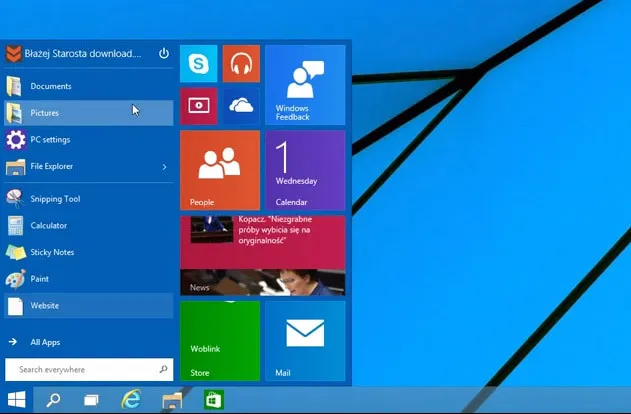This screenshot has height=414, width=631.
Task: Expand the File Explorer submenu arrow
Action: click(x=164, y=167)
